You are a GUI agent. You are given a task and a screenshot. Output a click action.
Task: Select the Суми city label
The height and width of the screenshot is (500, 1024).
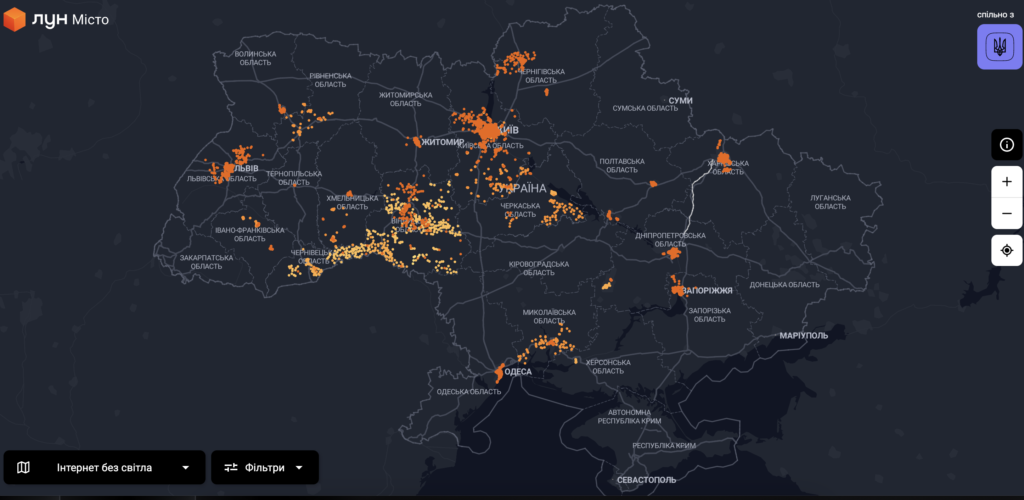tap(681, 100)
